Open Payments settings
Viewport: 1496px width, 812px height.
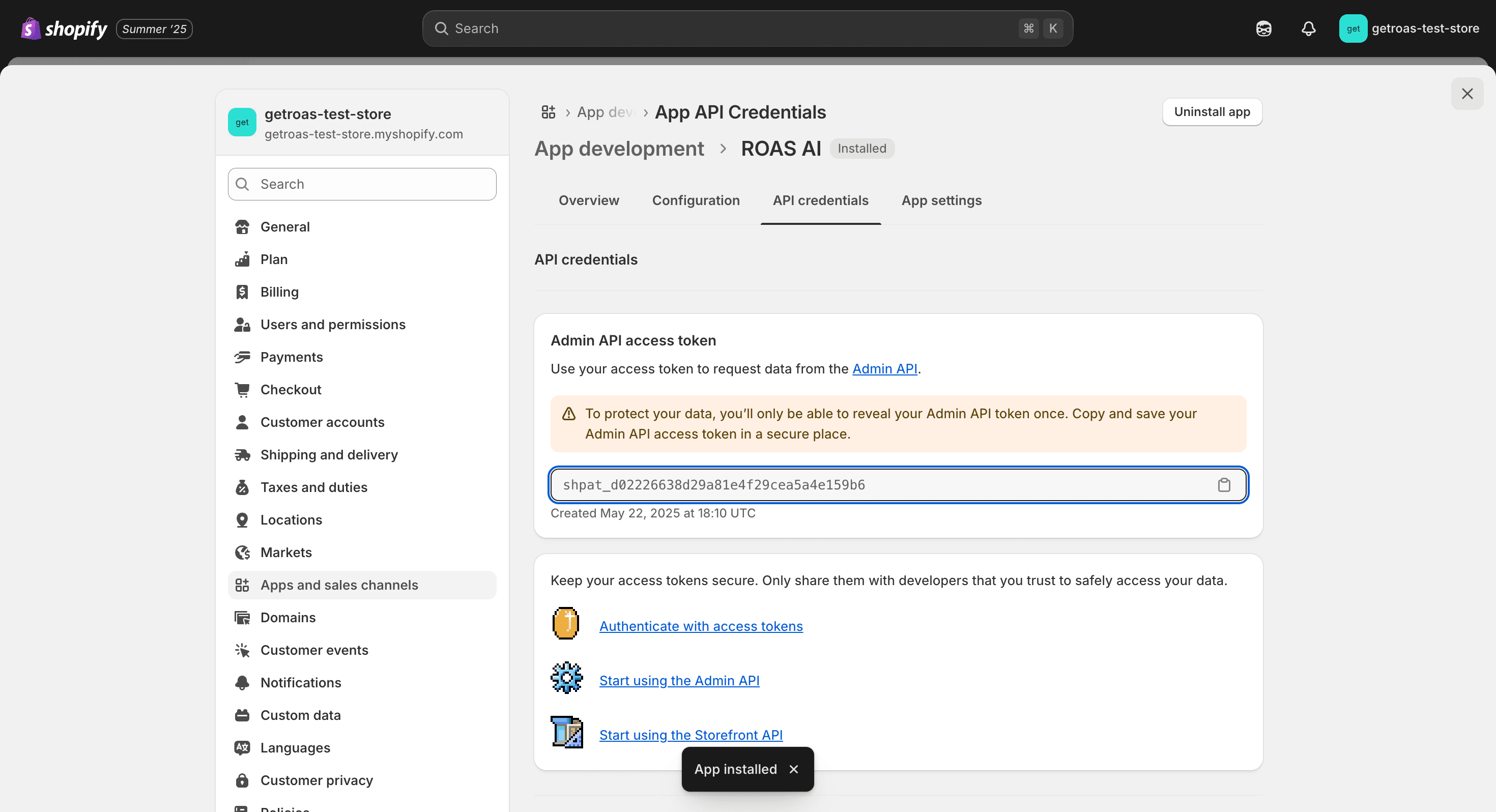pos(362,357)
